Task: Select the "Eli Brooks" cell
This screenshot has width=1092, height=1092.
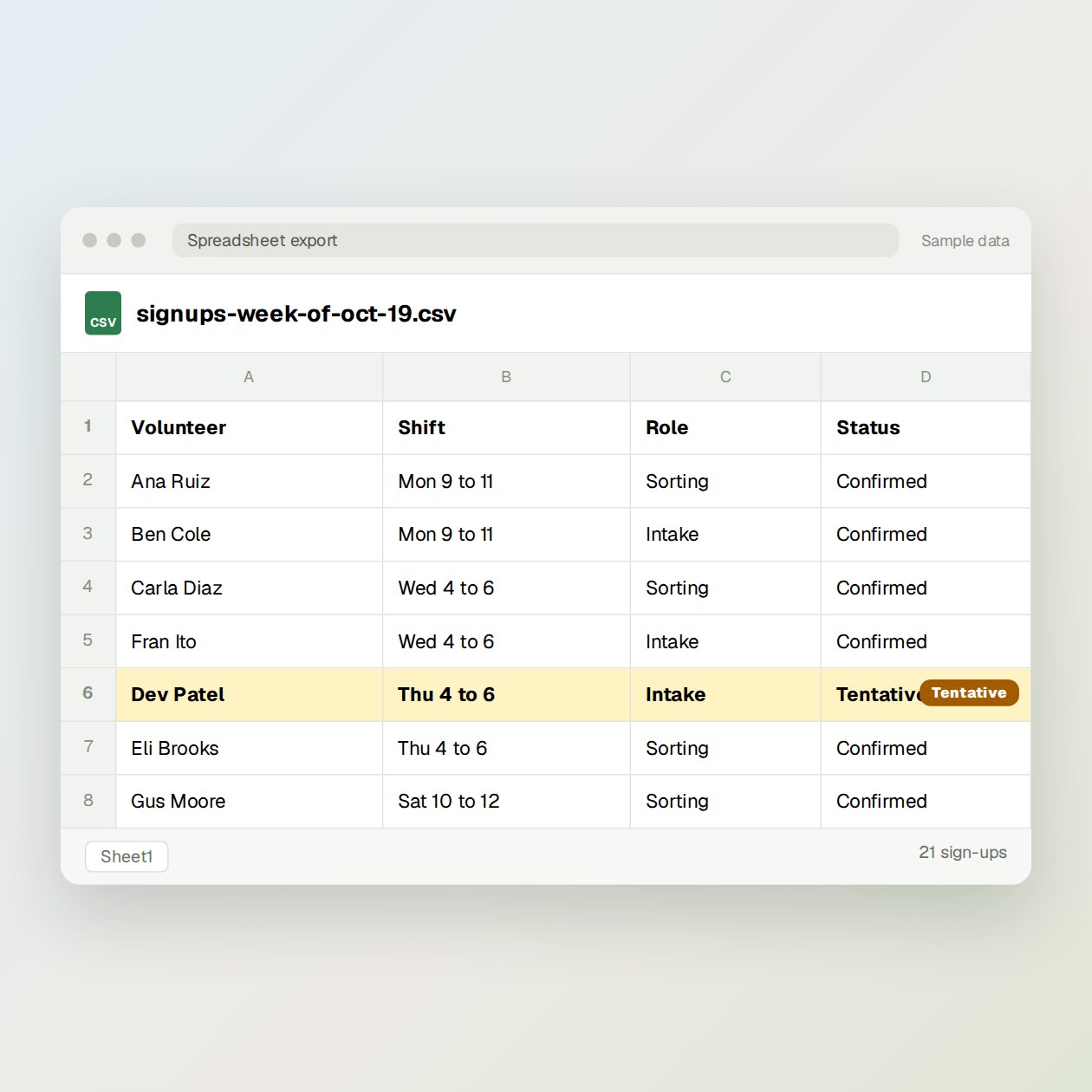Action: click(249, 748)
